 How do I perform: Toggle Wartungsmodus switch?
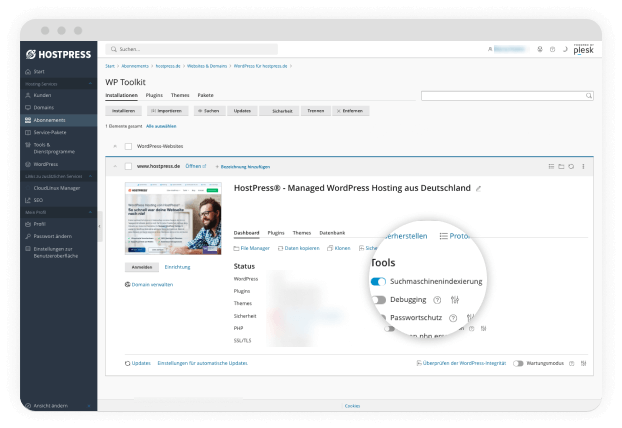tap(518, 363)
